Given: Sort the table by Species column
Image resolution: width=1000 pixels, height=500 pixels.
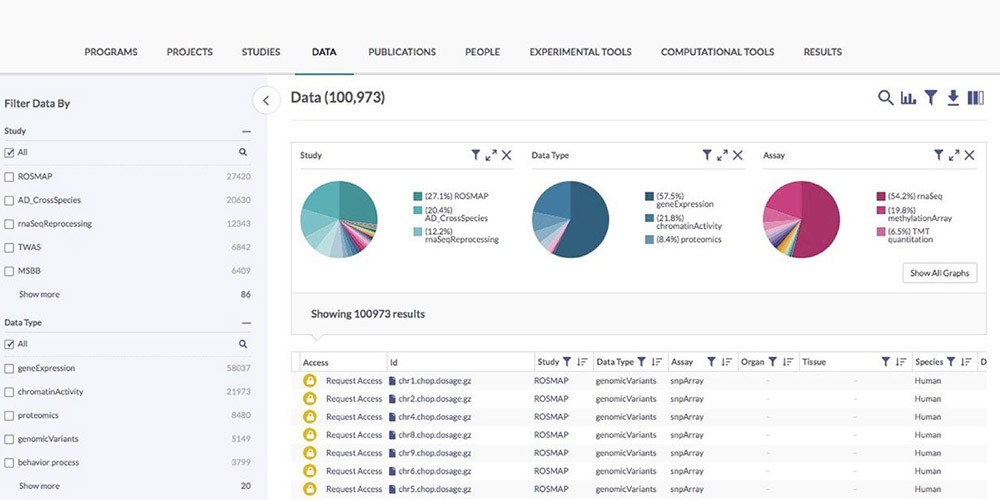Looking at the screenshot, I should click(966, 362).
